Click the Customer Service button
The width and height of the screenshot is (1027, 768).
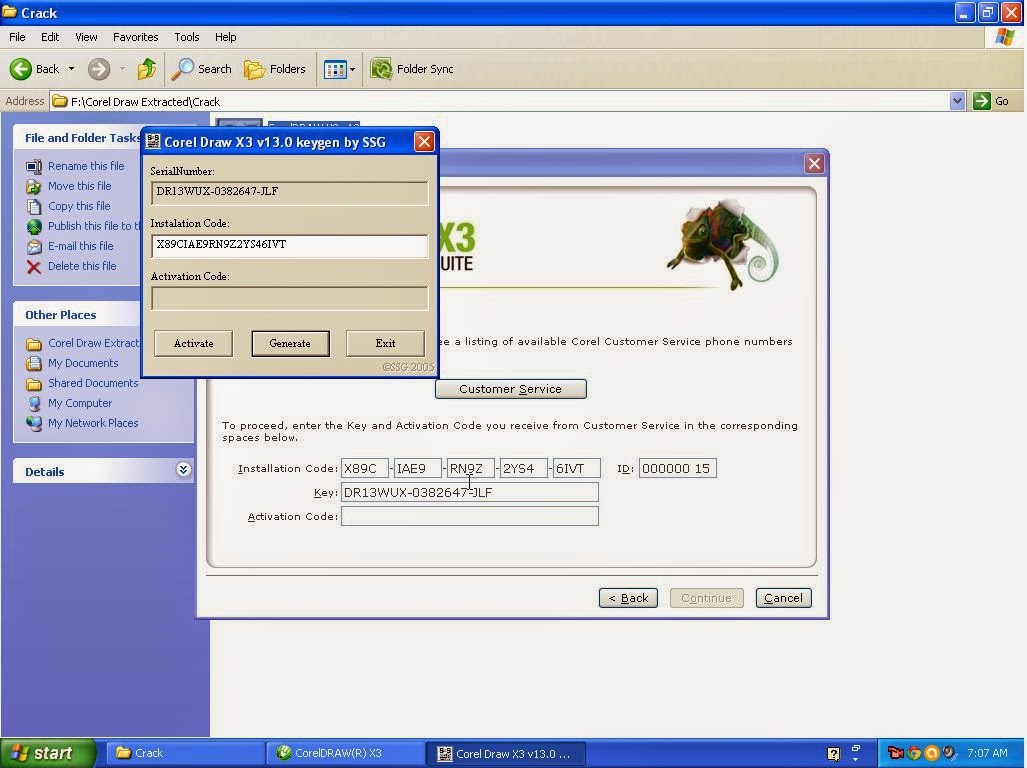click(511, 389)
